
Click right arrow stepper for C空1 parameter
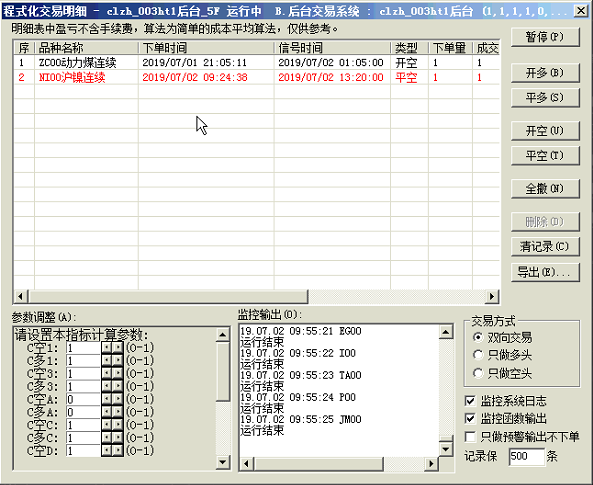click(118, 347)
